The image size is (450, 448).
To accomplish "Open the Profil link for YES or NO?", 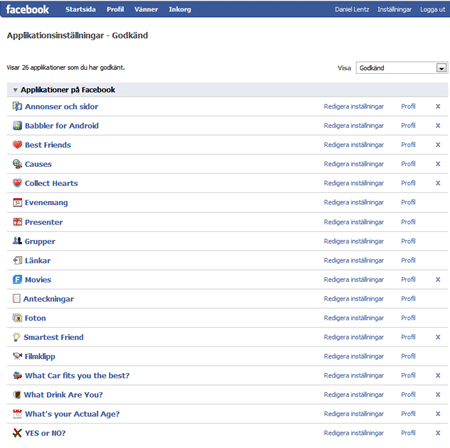I will pos(408,433).
